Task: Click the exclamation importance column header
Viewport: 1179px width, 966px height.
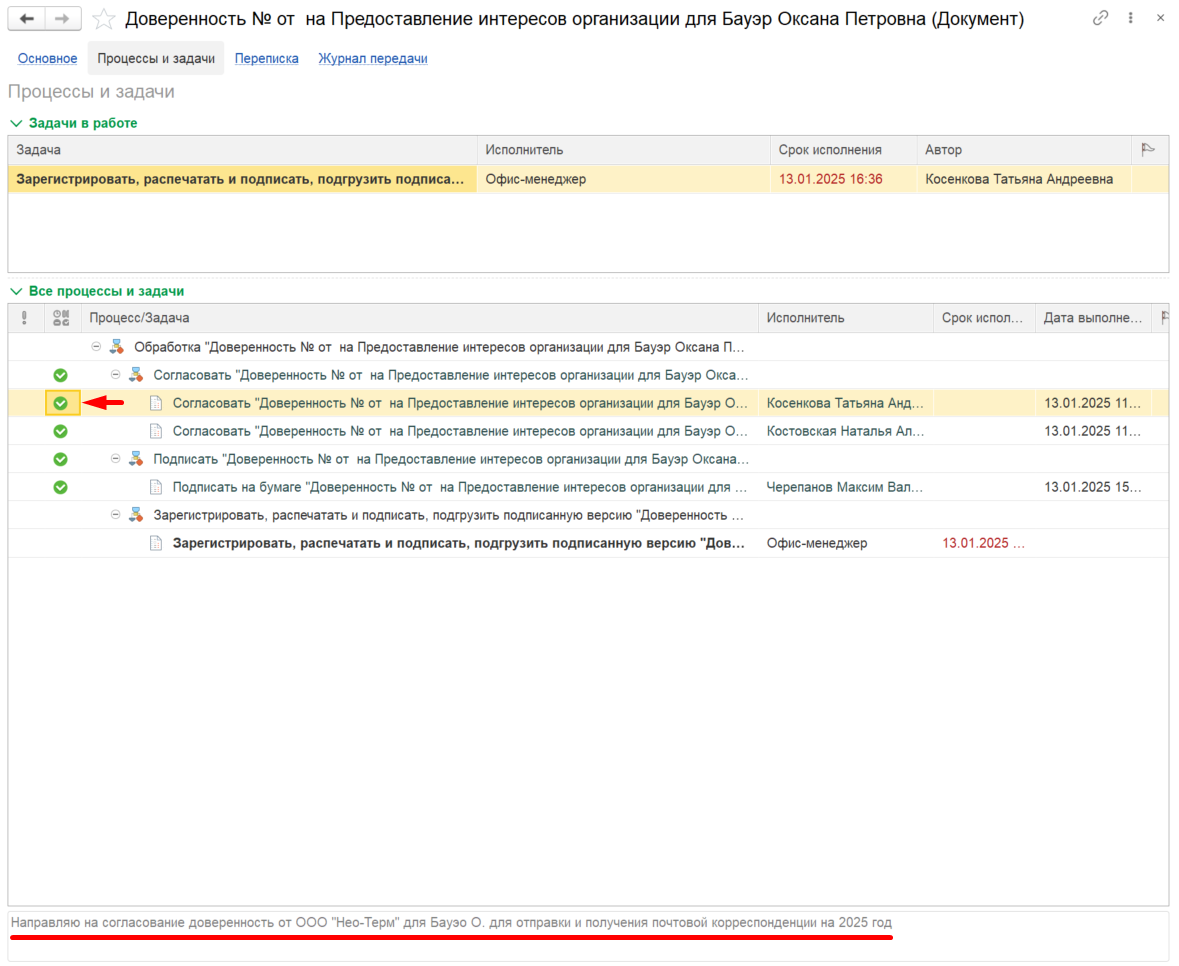Action: pyautogui.click(x=25, y=318)
